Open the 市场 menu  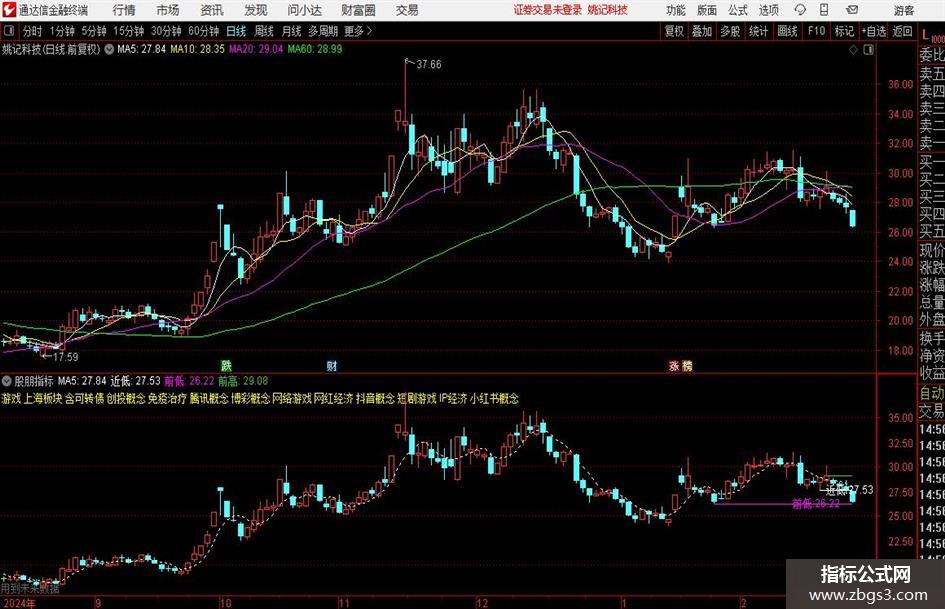point(168,10)
